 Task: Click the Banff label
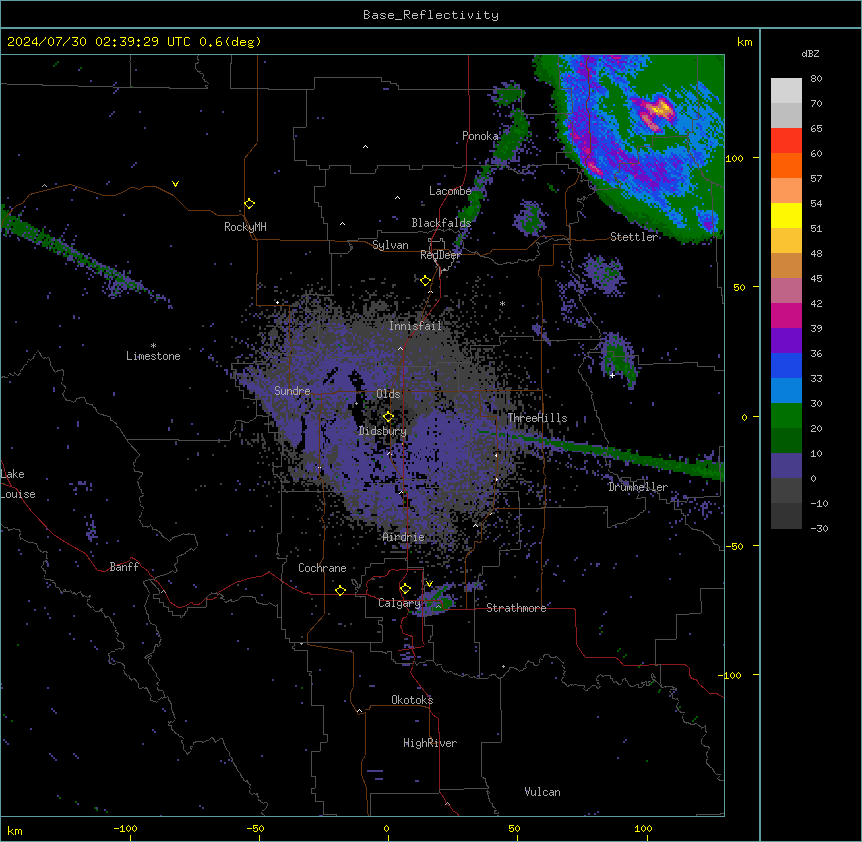[x=124, y=567]
